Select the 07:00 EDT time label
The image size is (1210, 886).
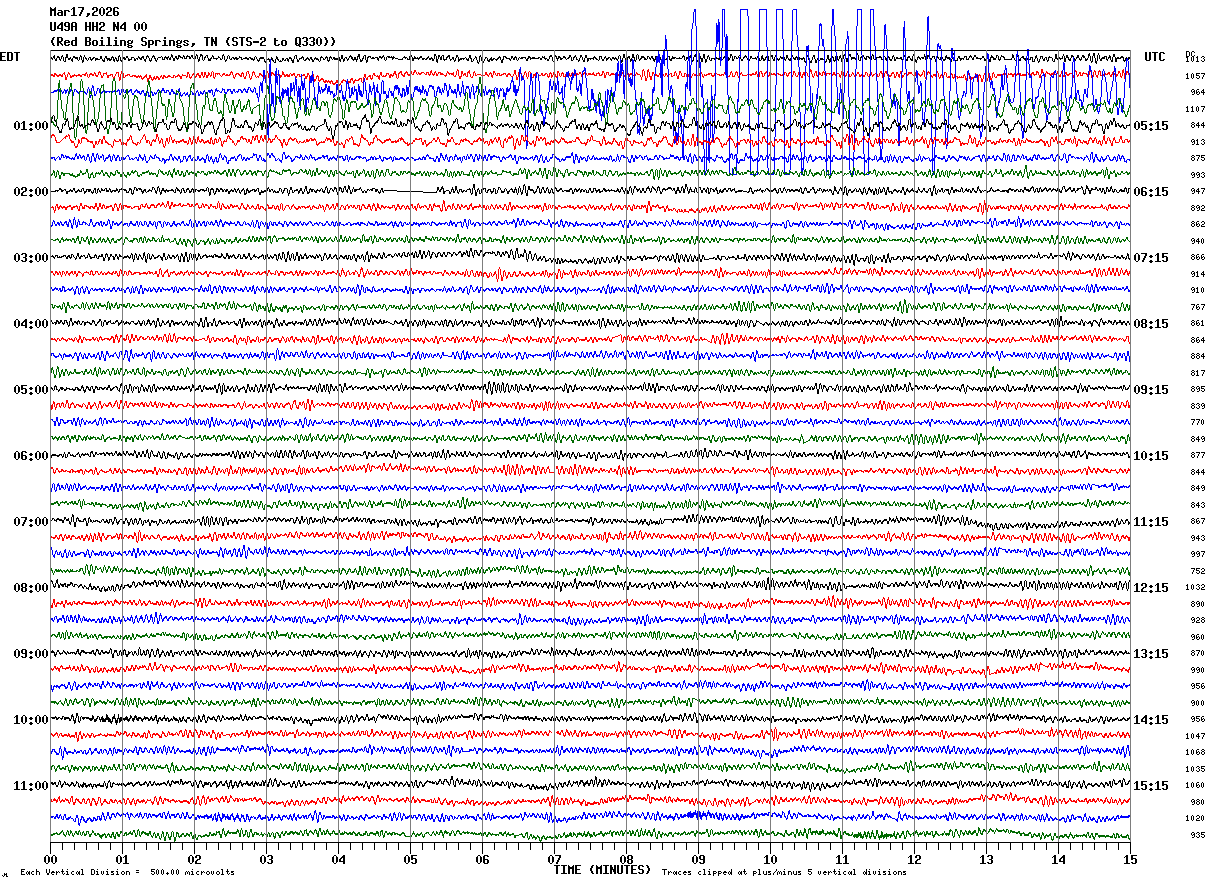point(31,522)
